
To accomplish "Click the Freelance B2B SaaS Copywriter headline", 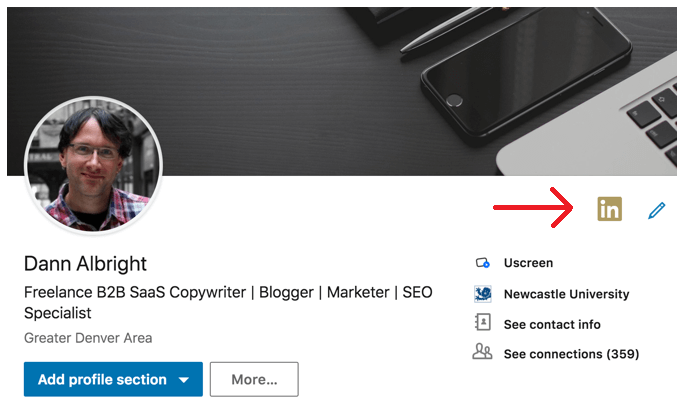I will click(x=228, y=303).
